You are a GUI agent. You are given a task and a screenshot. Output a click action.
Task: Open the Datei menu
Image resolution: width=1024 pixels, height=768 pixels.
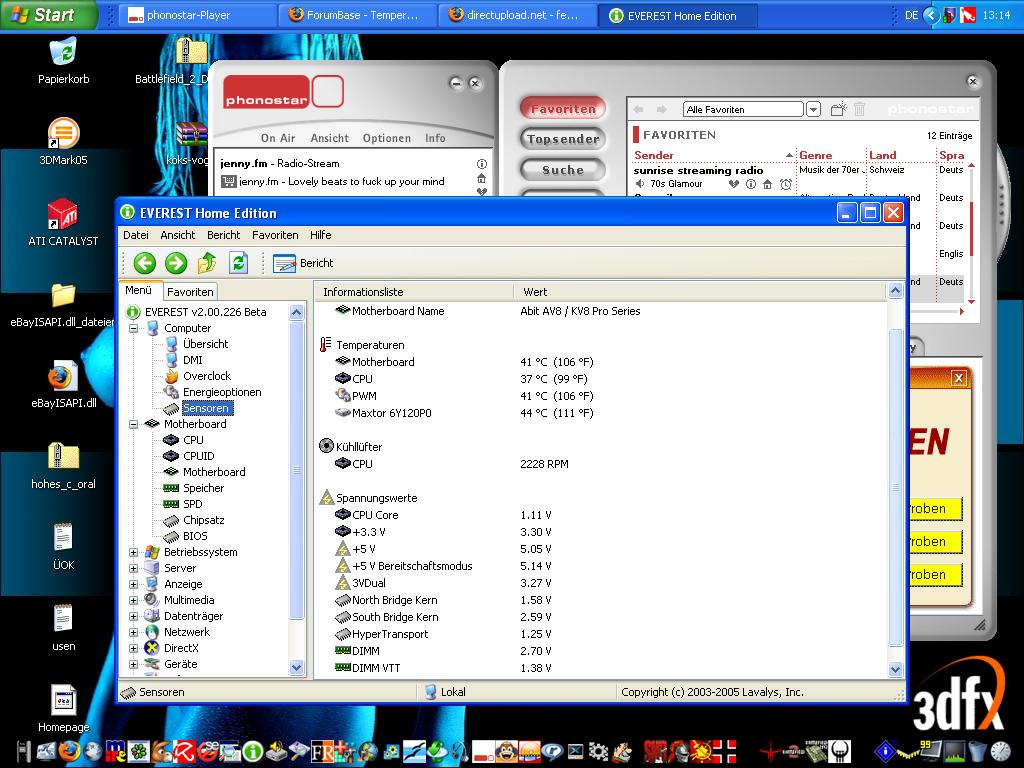click(x=135, y=235)
